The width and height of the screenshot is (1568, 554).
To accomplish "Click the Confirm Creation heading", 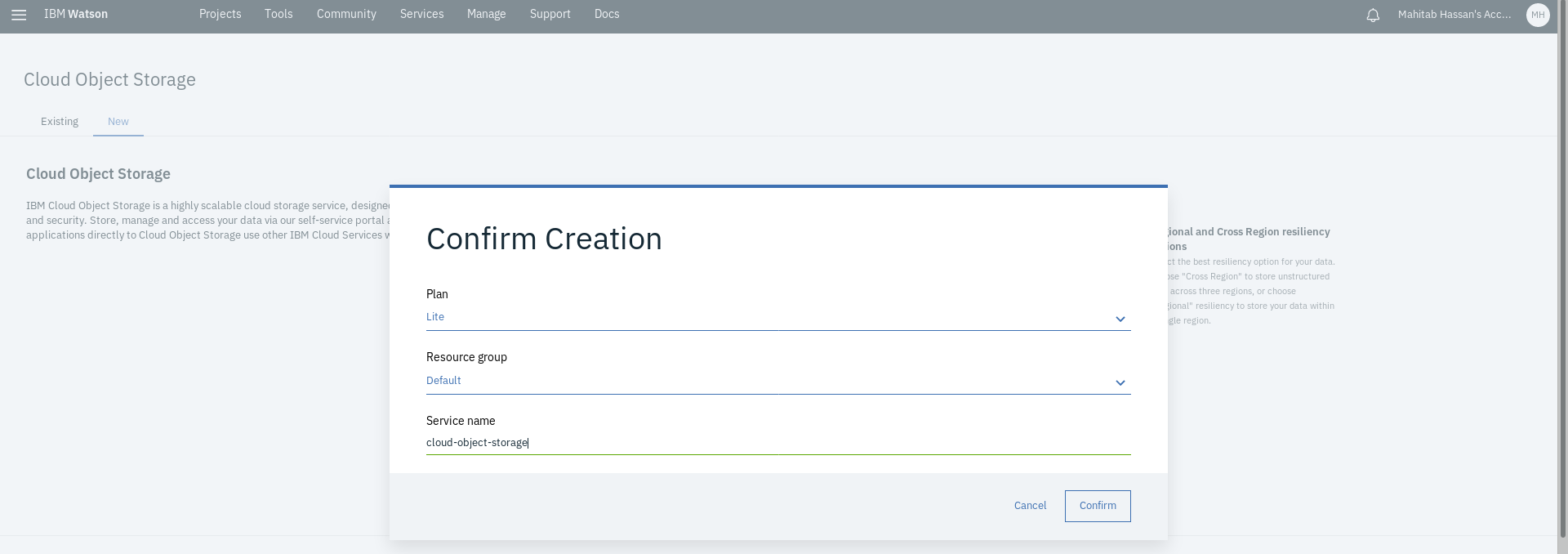I will (x=544, y=239).
